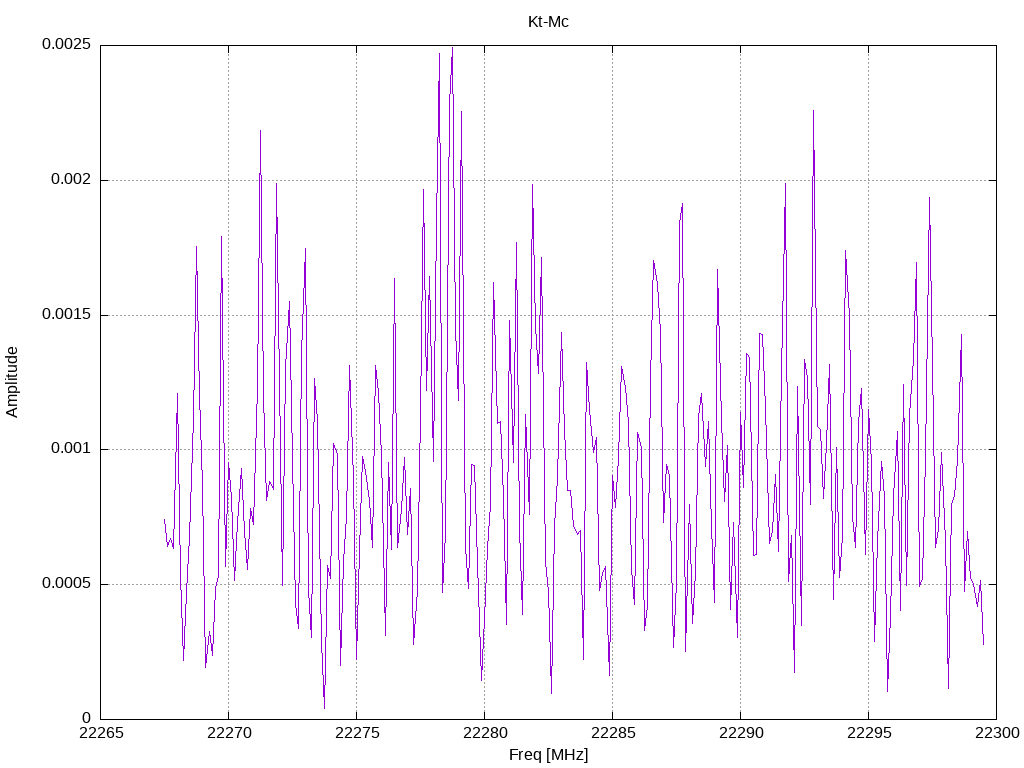Click the 22285 x-axis tick label

[613, 733]
